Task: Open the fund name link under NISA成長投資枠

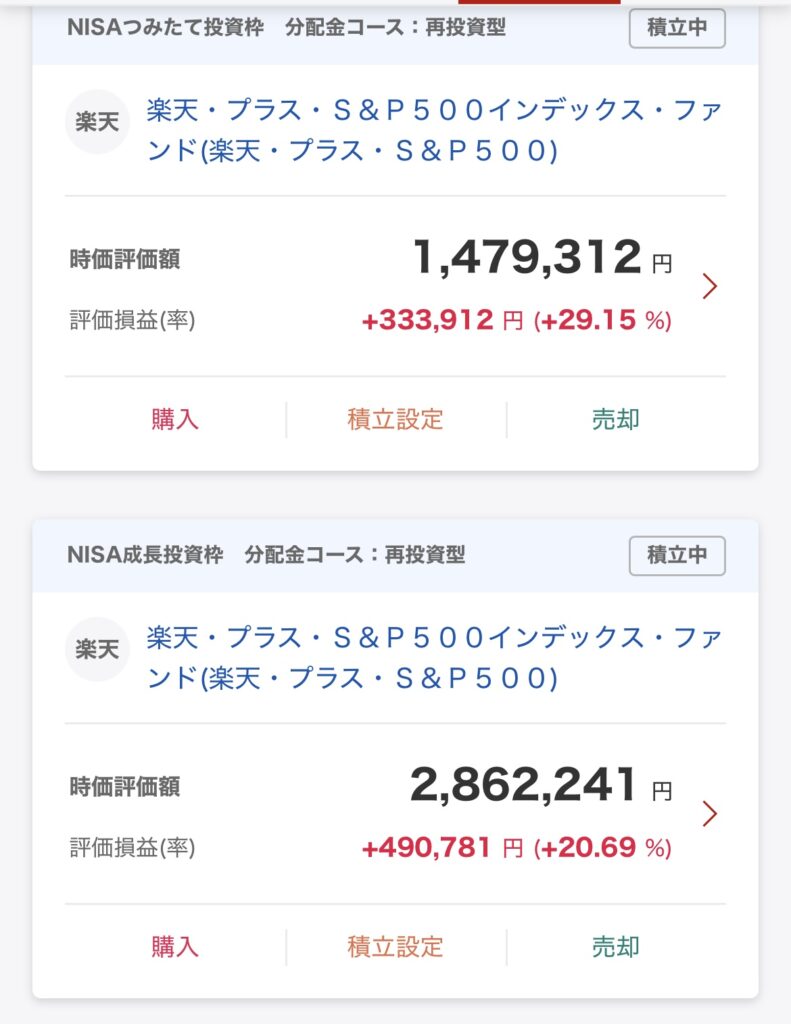Action: (433, 657)
